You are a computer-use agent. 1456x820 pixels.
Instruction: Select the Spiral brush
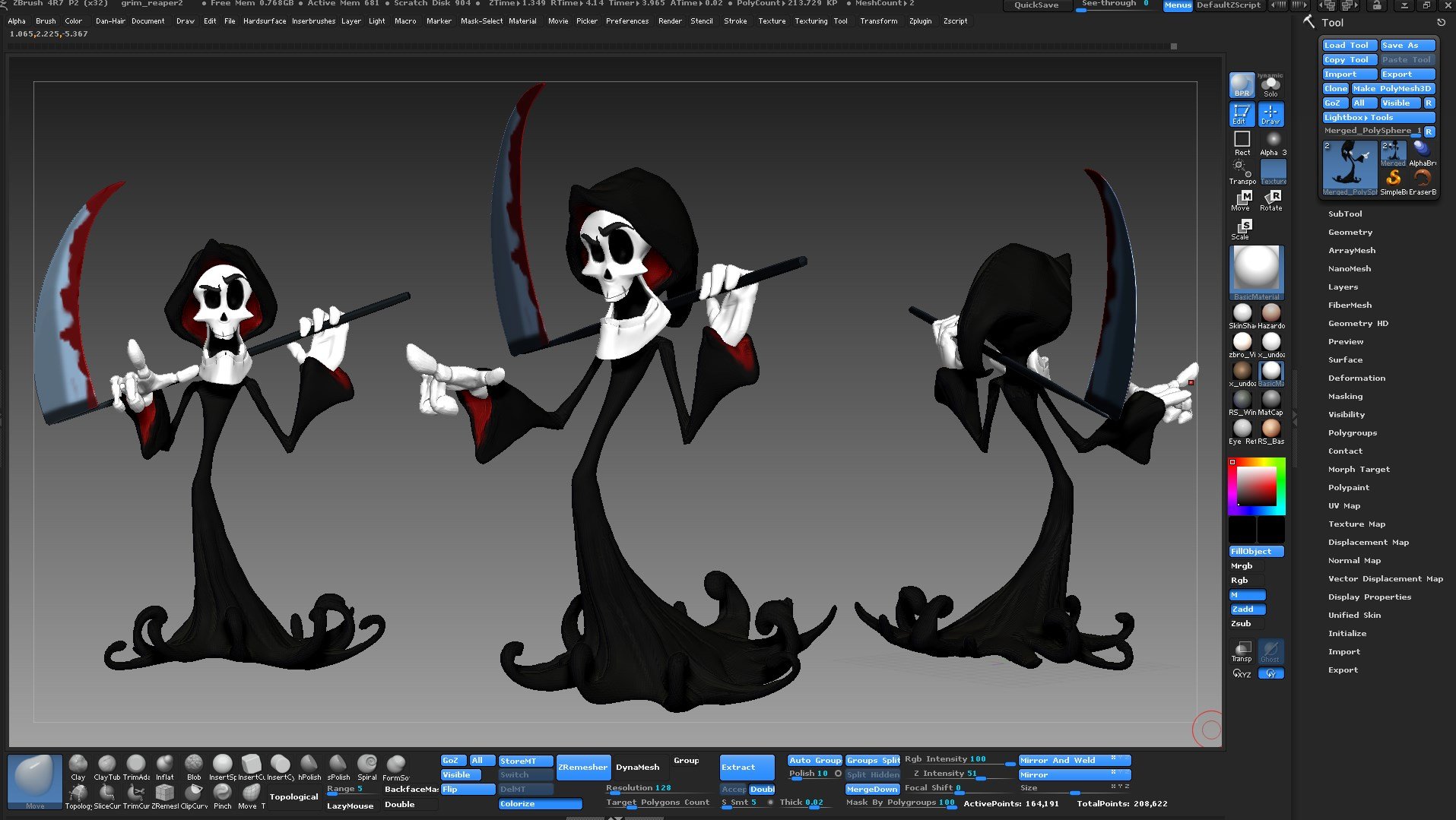click(x=367, y=767)
